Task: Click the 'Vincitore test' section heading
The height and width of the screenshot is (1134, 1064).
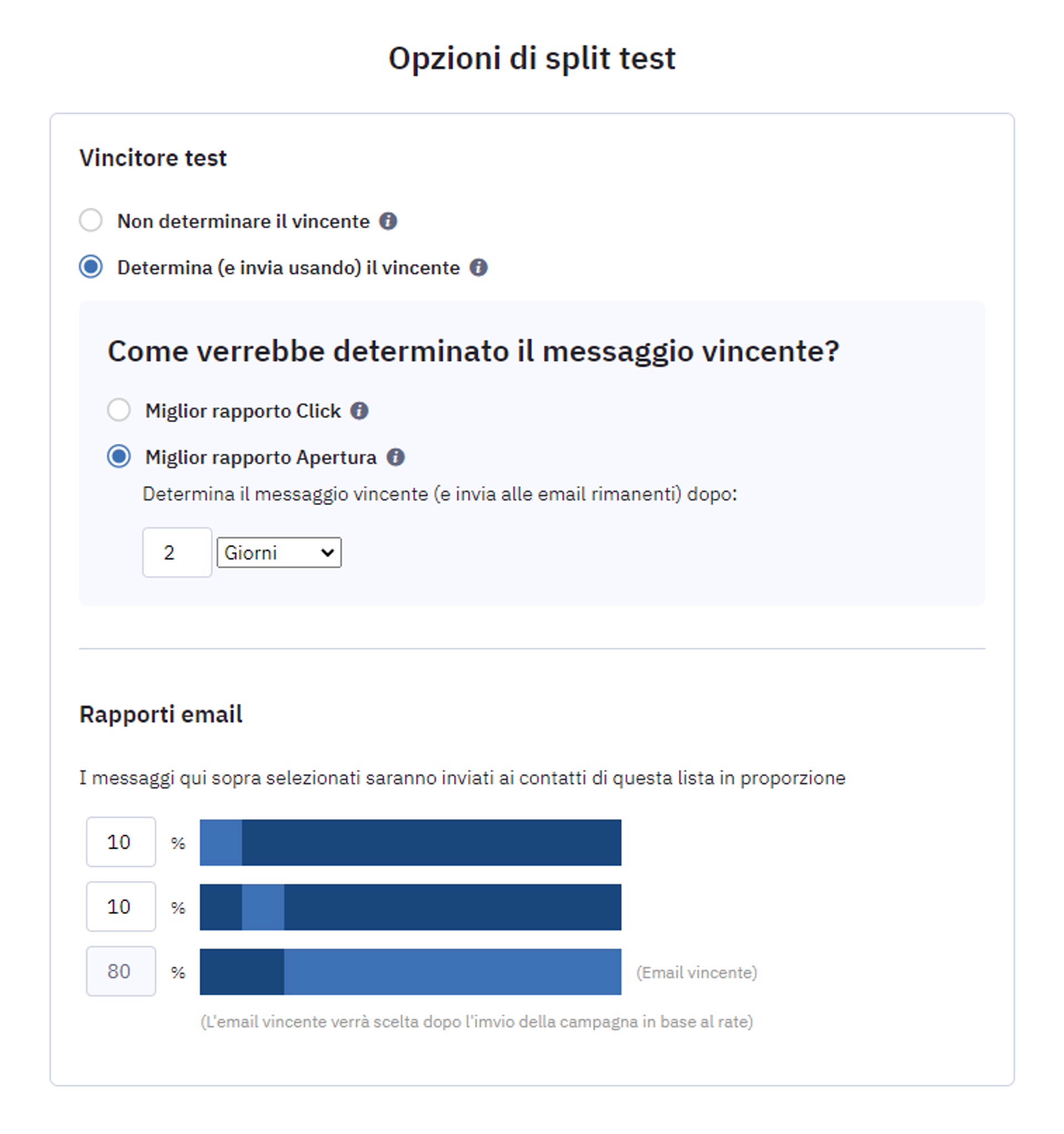Action: click(x=153, y=158)
